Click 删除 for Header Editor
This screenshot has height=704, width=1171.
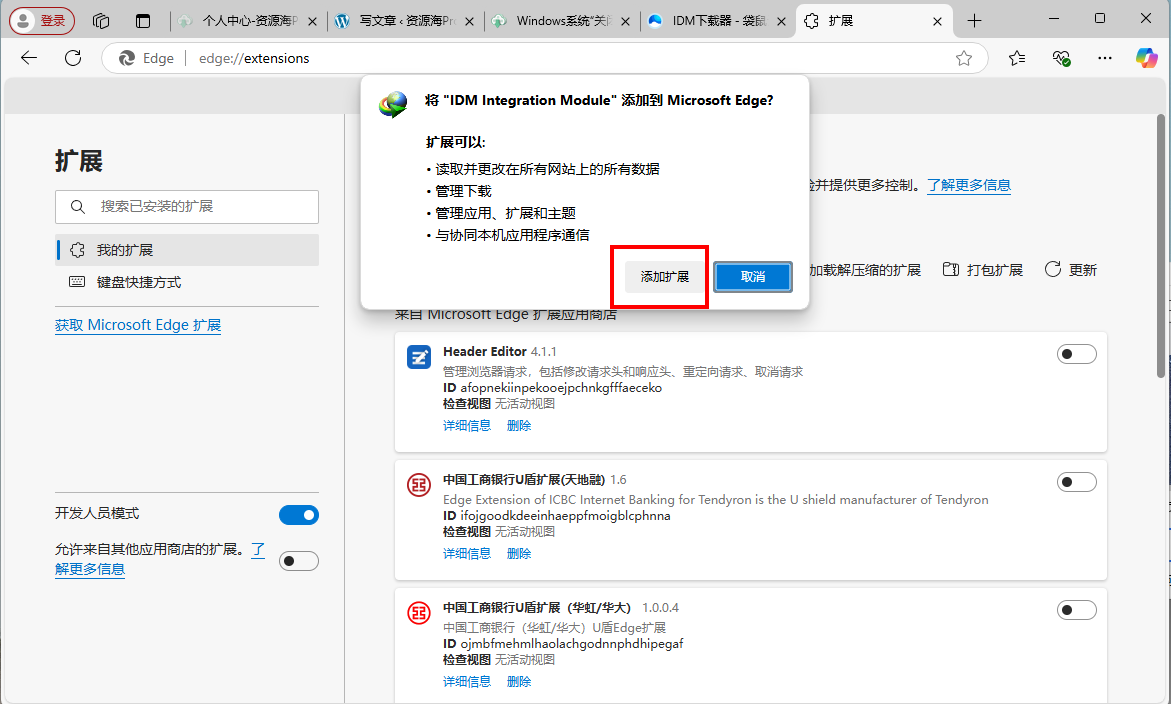519,426
